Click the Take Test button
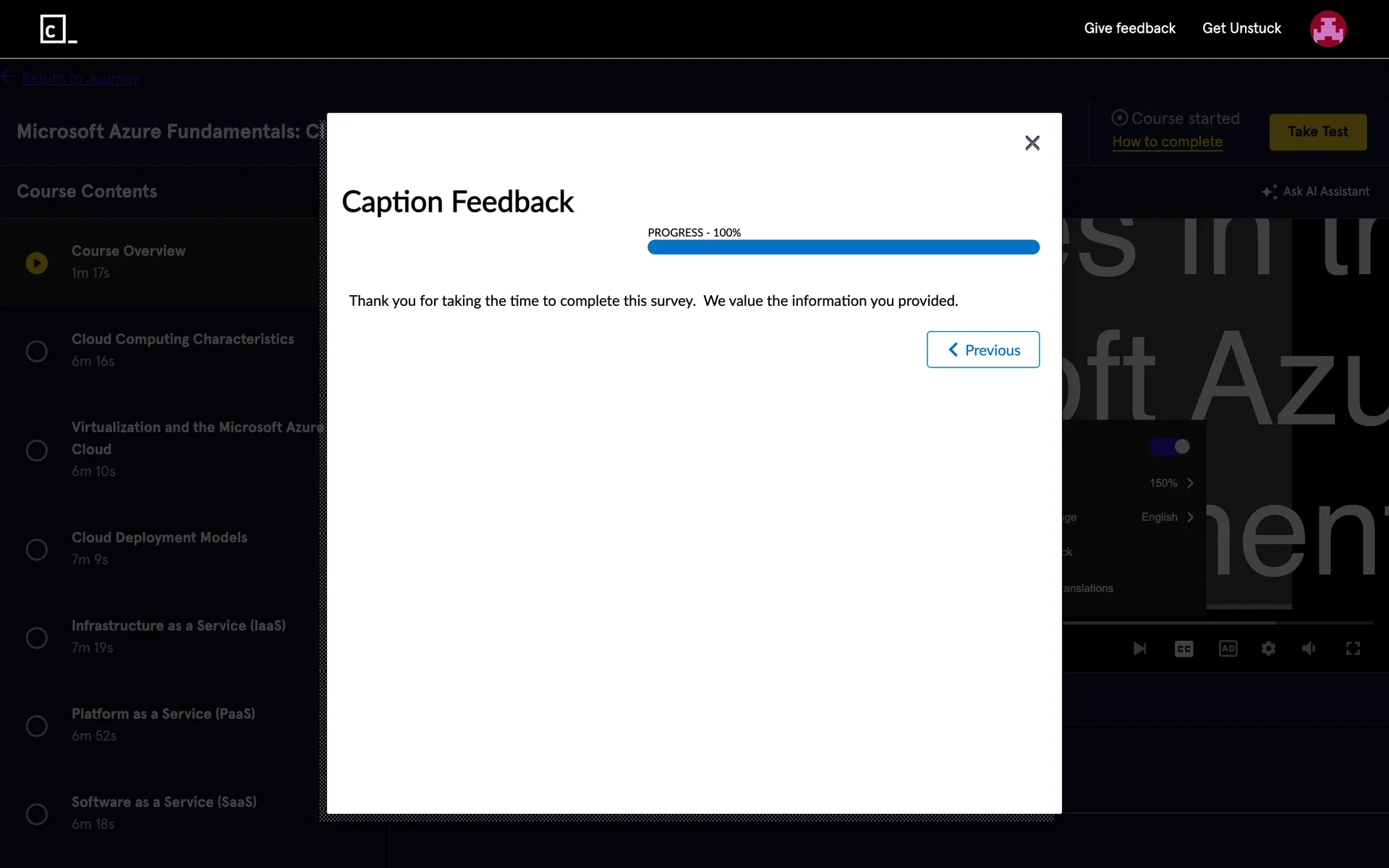Viewport: 1389px width, 868px height. point(1317,132)
